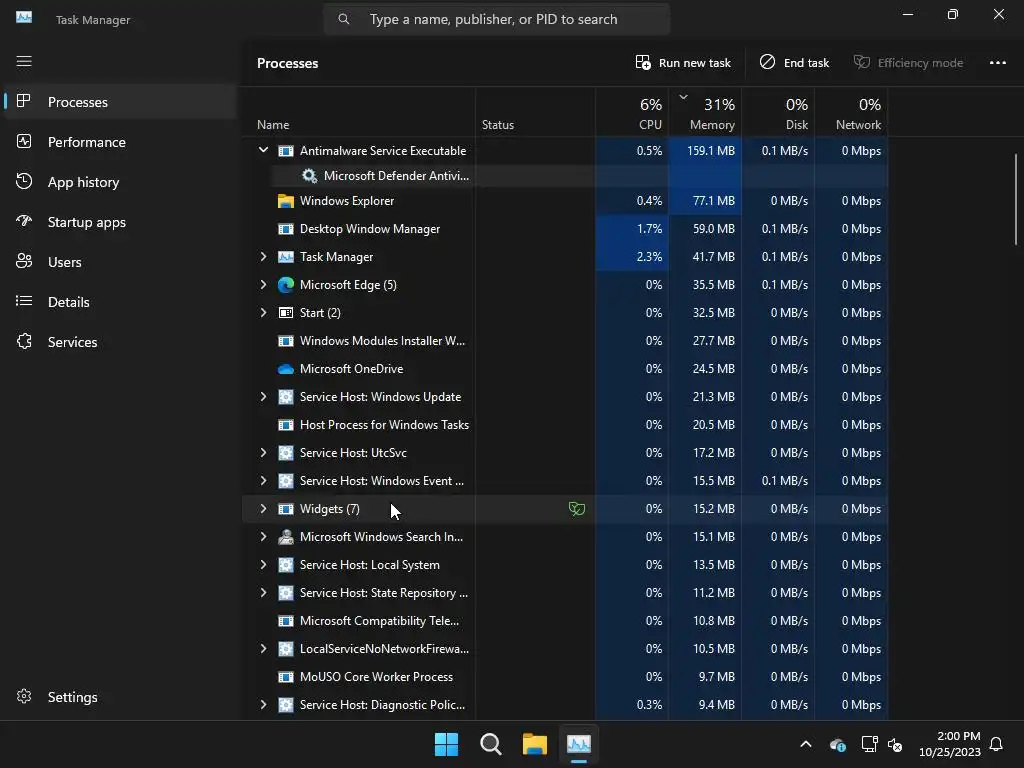Open taskbar Search magnifier

point(490,744)
